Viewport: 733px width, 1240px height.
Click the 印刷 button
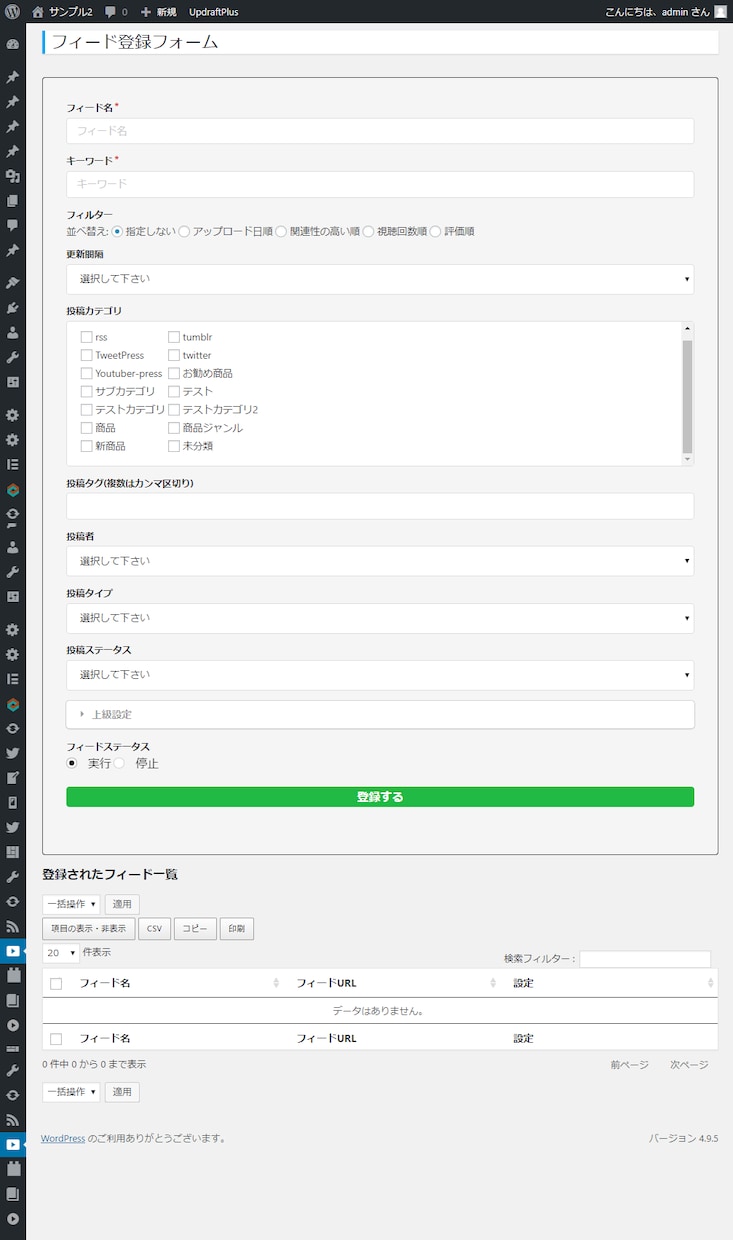236,929
